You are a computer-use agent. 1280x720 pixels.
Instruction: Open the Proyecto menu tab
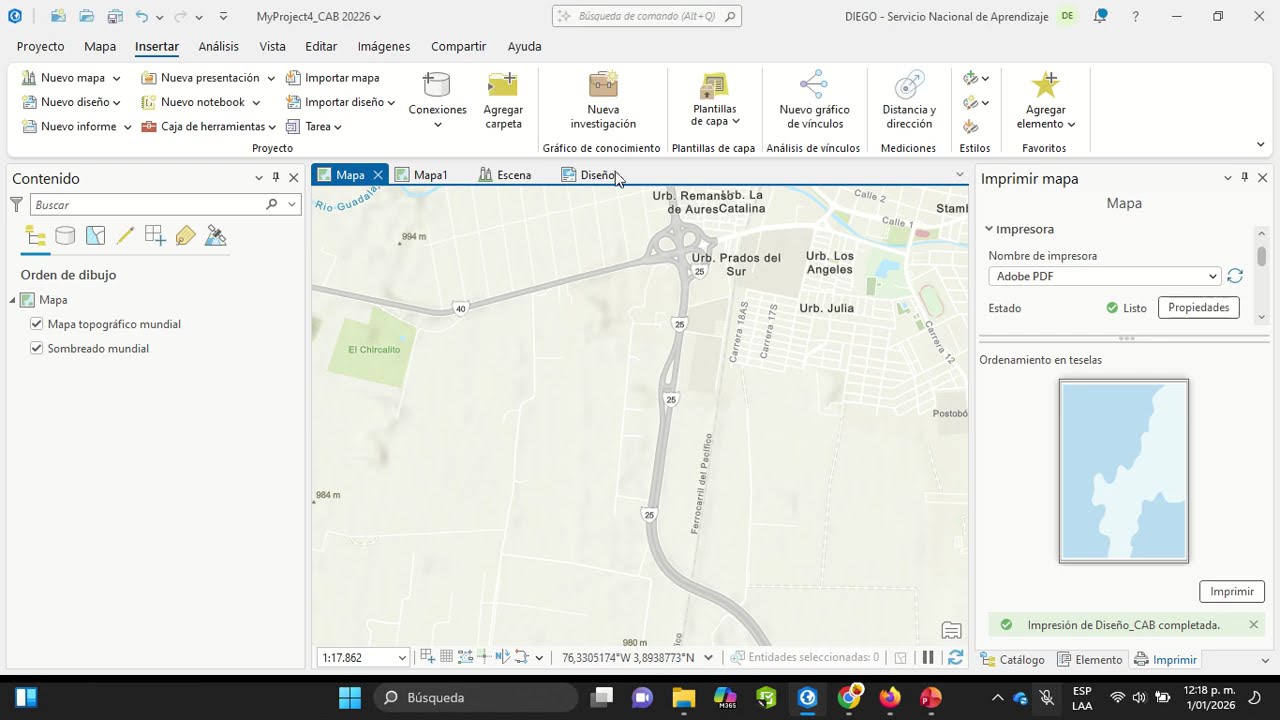pyautogui.click(x=40, y=46)
